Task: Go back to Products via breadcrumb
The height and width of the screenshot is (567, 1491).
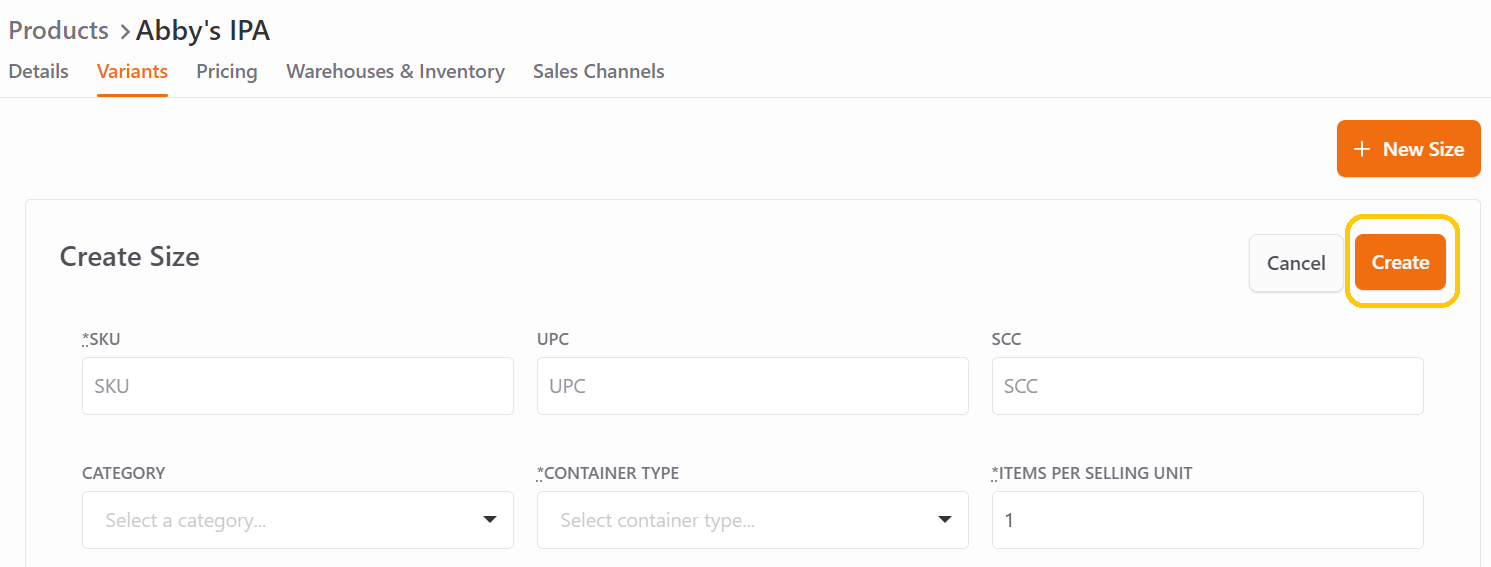Action: [x=58, y=31]
